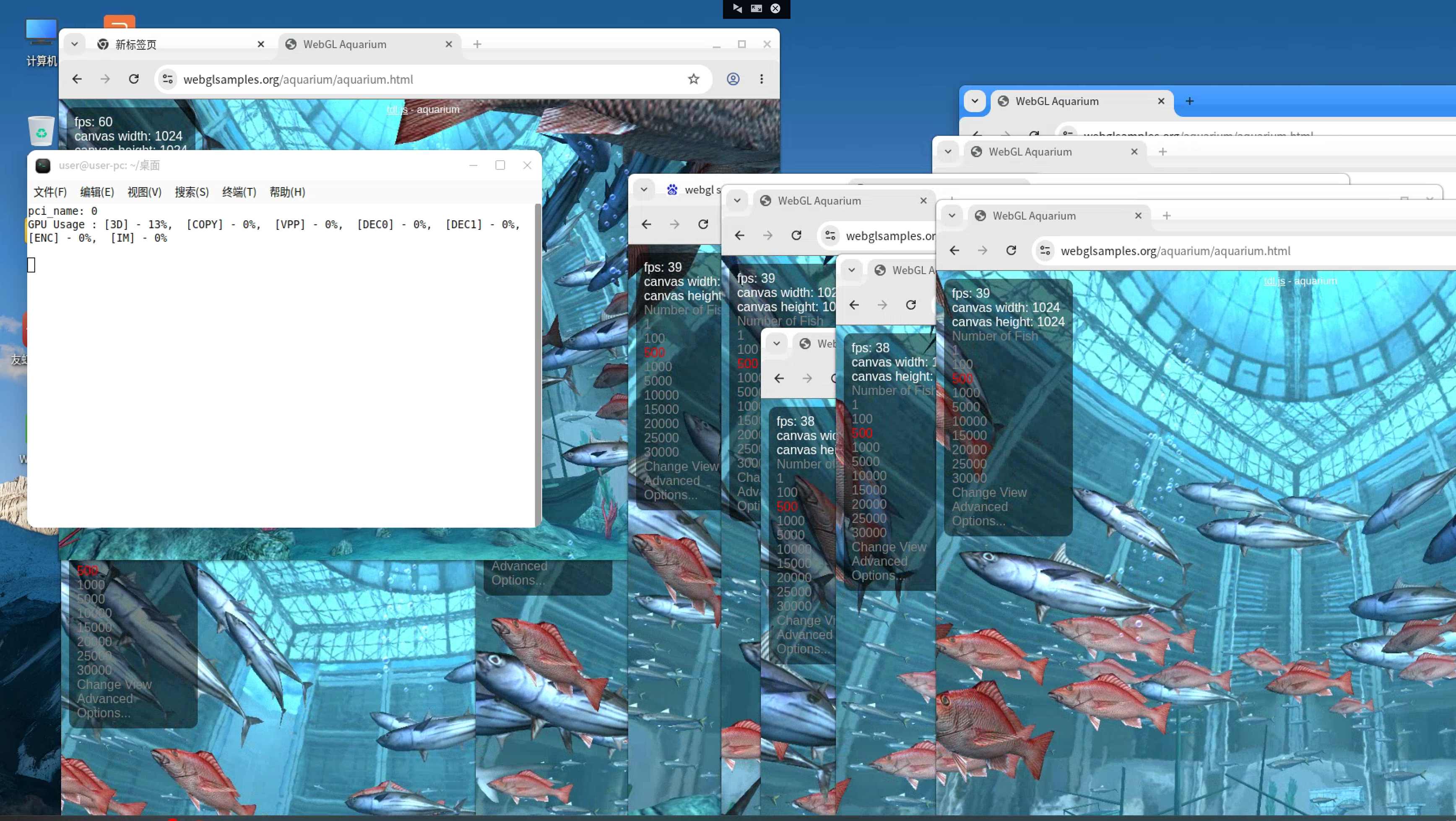Open tab search chevron in the blue-titled Chrome window
1456x821 pixels.
tap(975, 101)
